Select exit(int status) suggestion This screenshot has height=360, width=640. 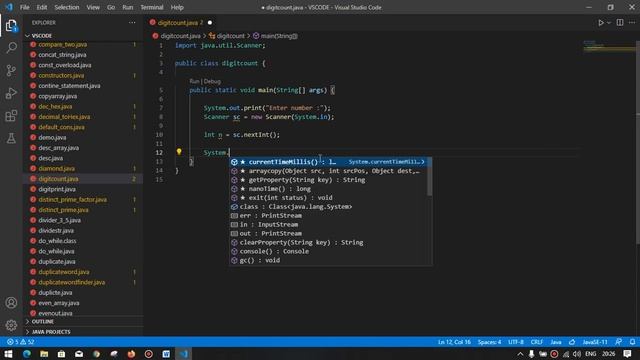pos(328,198)
